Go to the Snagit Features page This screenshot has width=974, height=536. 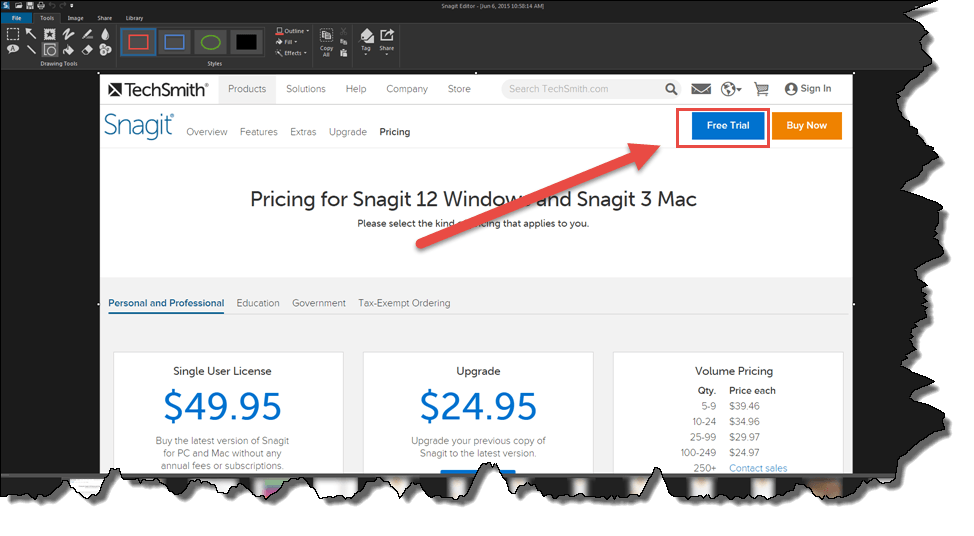tap(258, 132)
